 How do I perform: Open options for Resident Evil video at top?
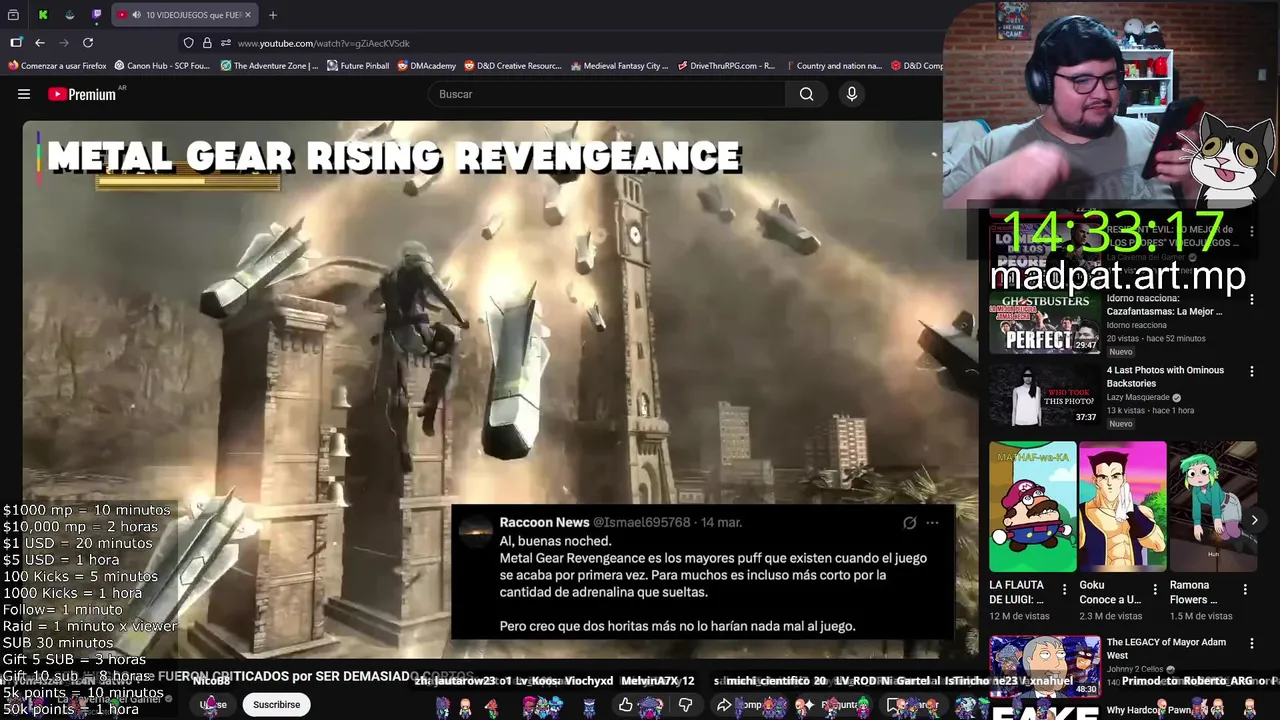[x=1251, y=231]
